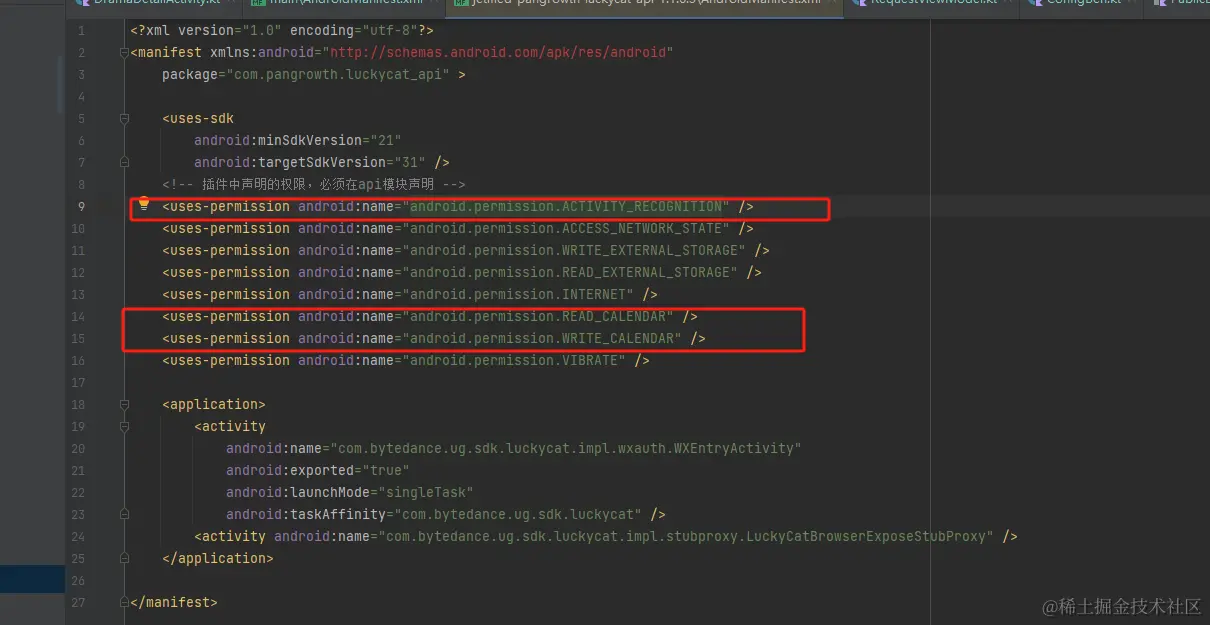
Task: Switch to the ConfigBen.kt editor tab
Action: click(1080, 4)
